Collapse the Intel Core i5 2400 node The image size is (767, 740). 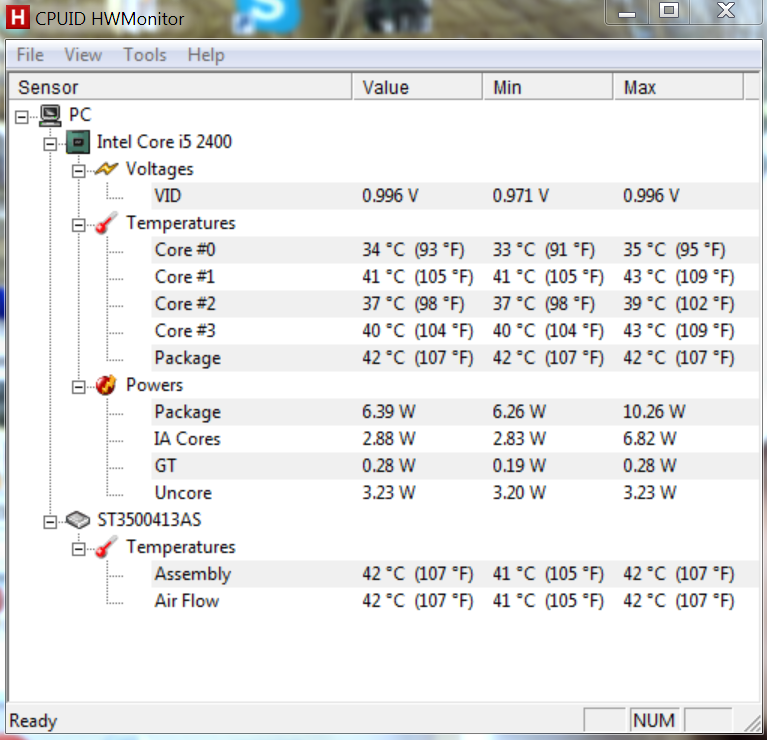[x=50, y=144]
